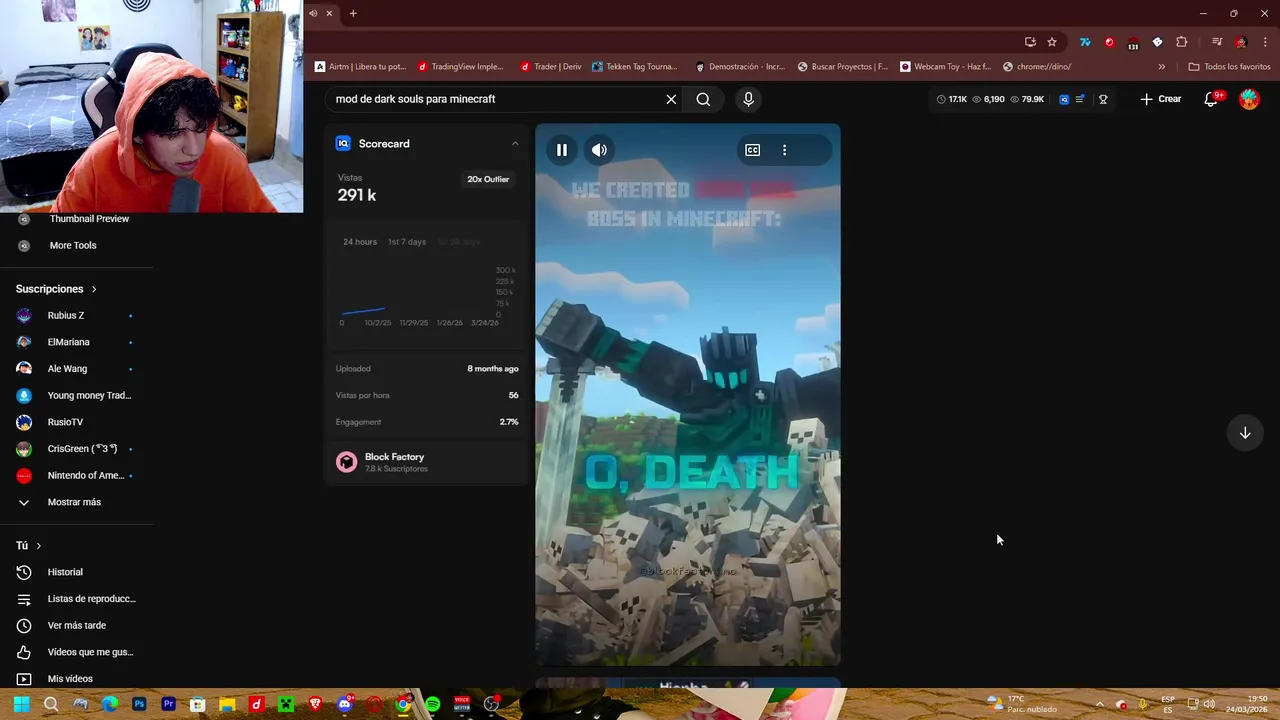Open the vidIQ list icon in header
Screen dimensions: 1280x720
(x=1080, y=99)
